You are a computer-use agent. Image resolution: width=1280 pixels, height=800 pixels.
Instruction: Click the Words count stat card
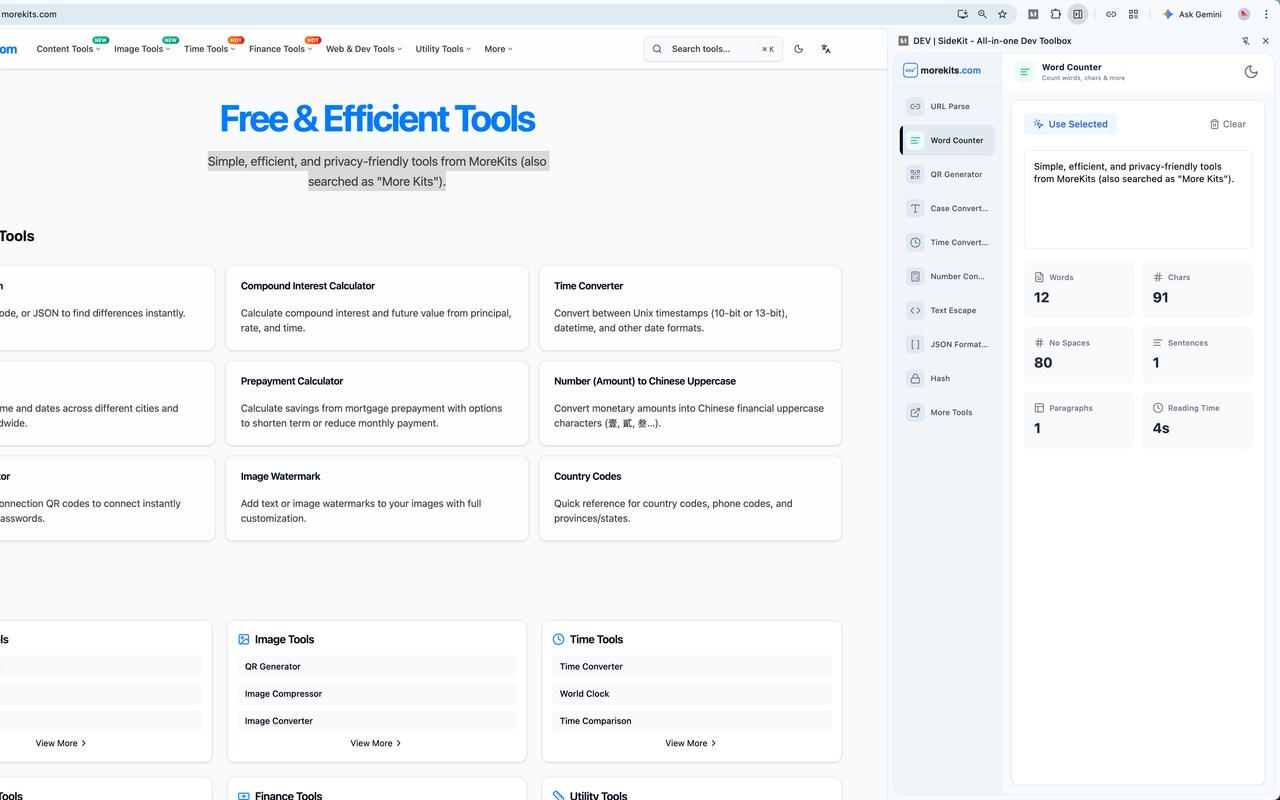pyautogui.click(x=1079, y=289)
